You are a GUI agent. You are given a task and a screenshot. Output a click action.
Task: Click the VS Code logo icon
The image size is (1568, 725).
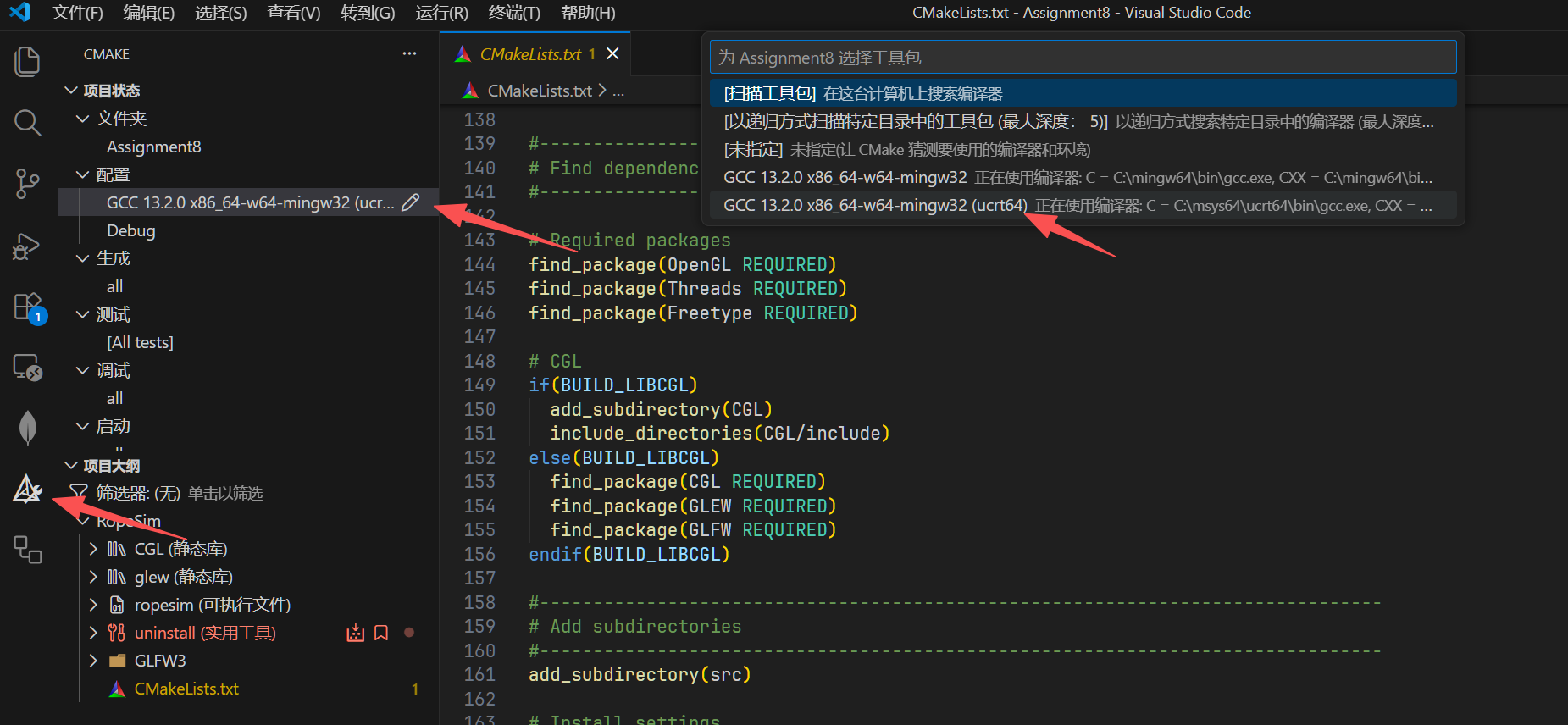(19, 12)
